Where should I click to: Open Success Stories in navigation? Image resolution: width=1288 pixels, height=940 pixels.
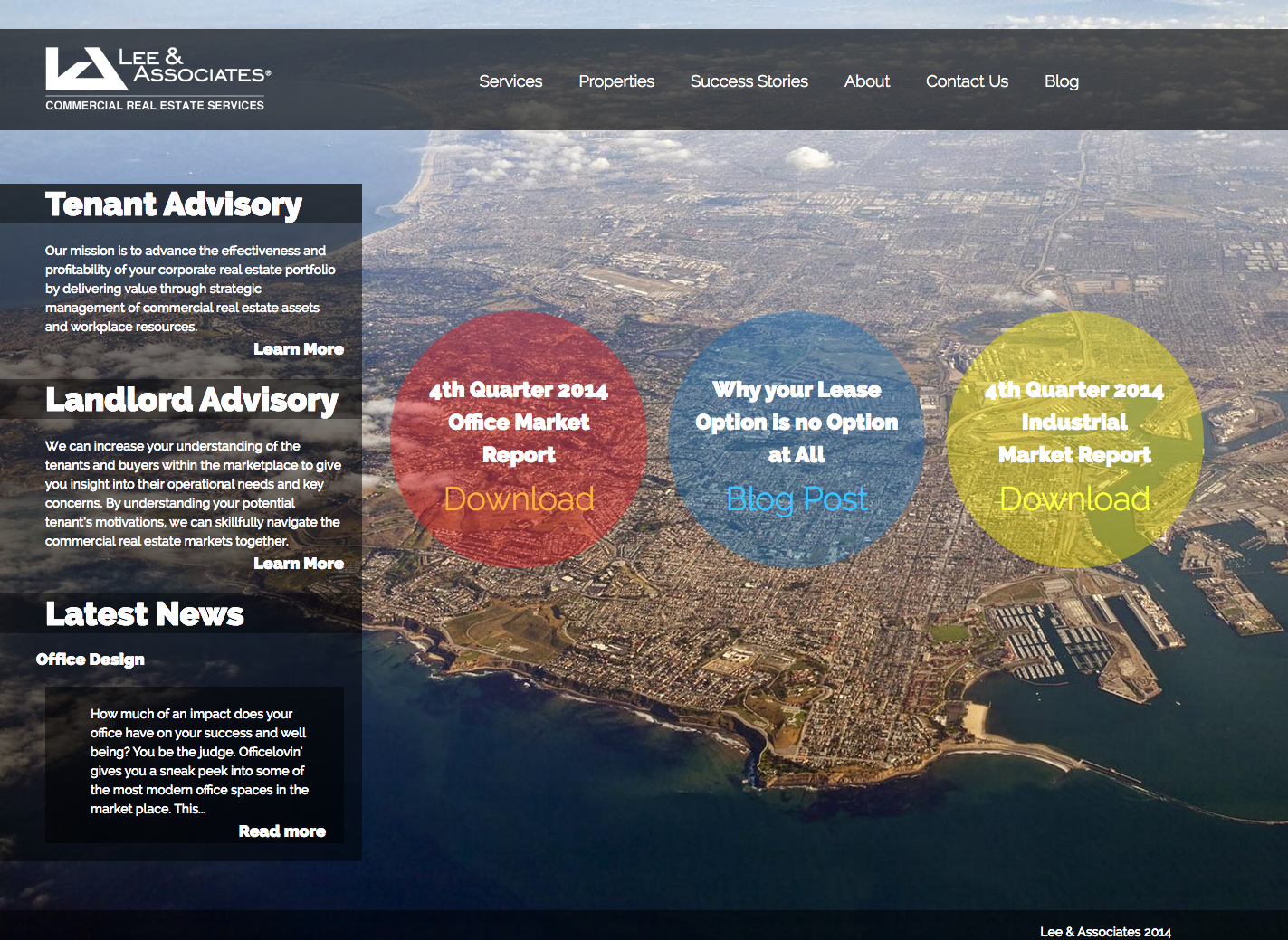point(749,81)
